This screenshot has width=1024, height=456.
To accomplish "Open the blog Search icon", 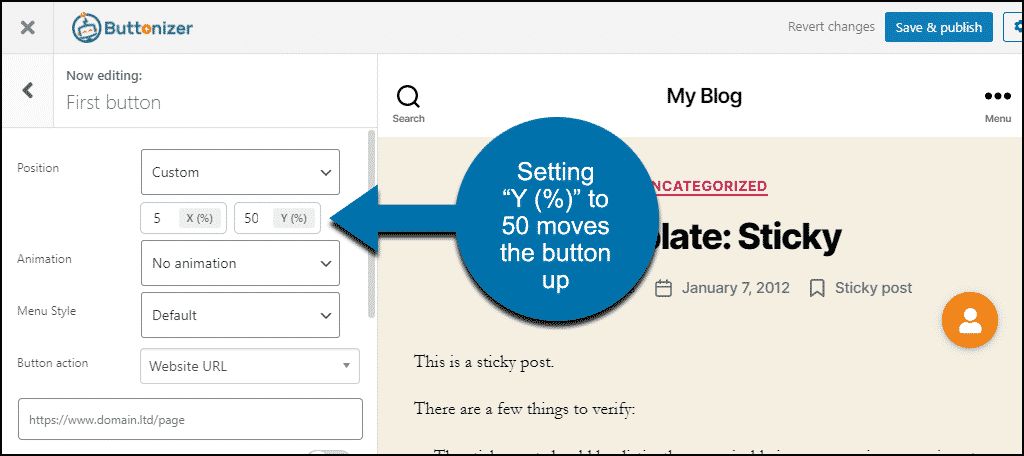I will [x=408, y=103].
